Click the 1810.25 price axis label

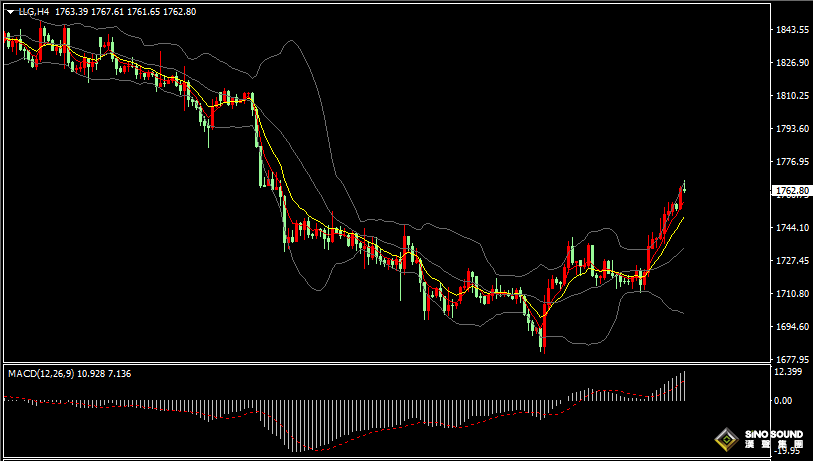(792, 96)
